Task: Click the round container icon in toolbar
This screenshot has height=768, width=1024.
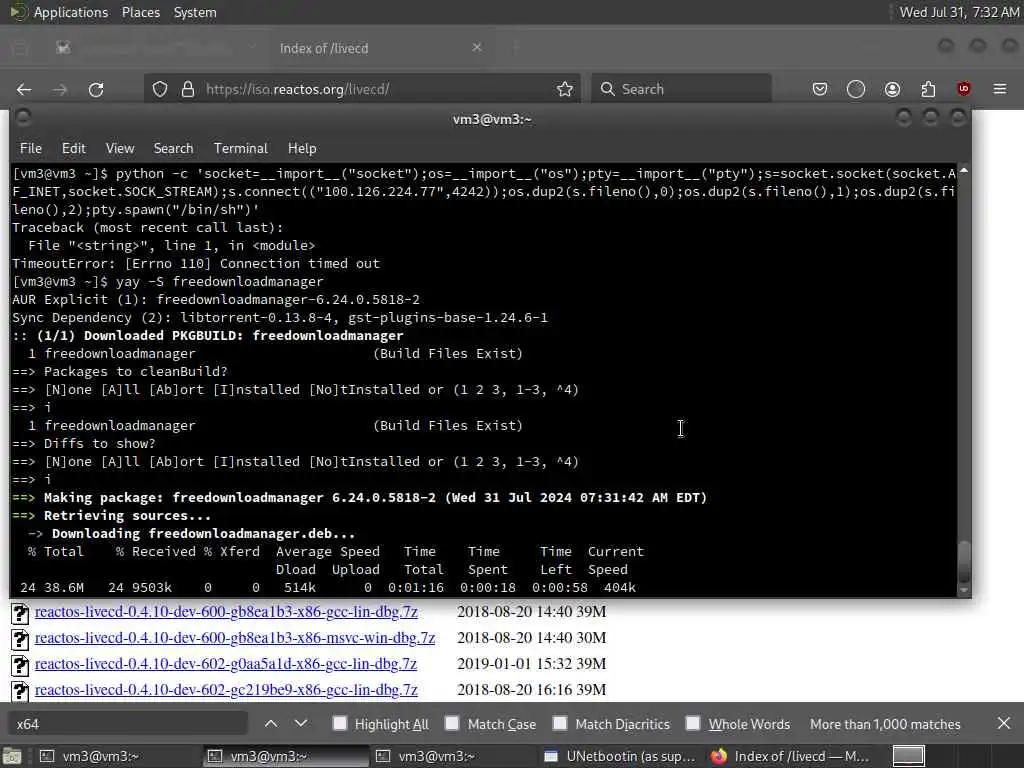Action: 856,89
